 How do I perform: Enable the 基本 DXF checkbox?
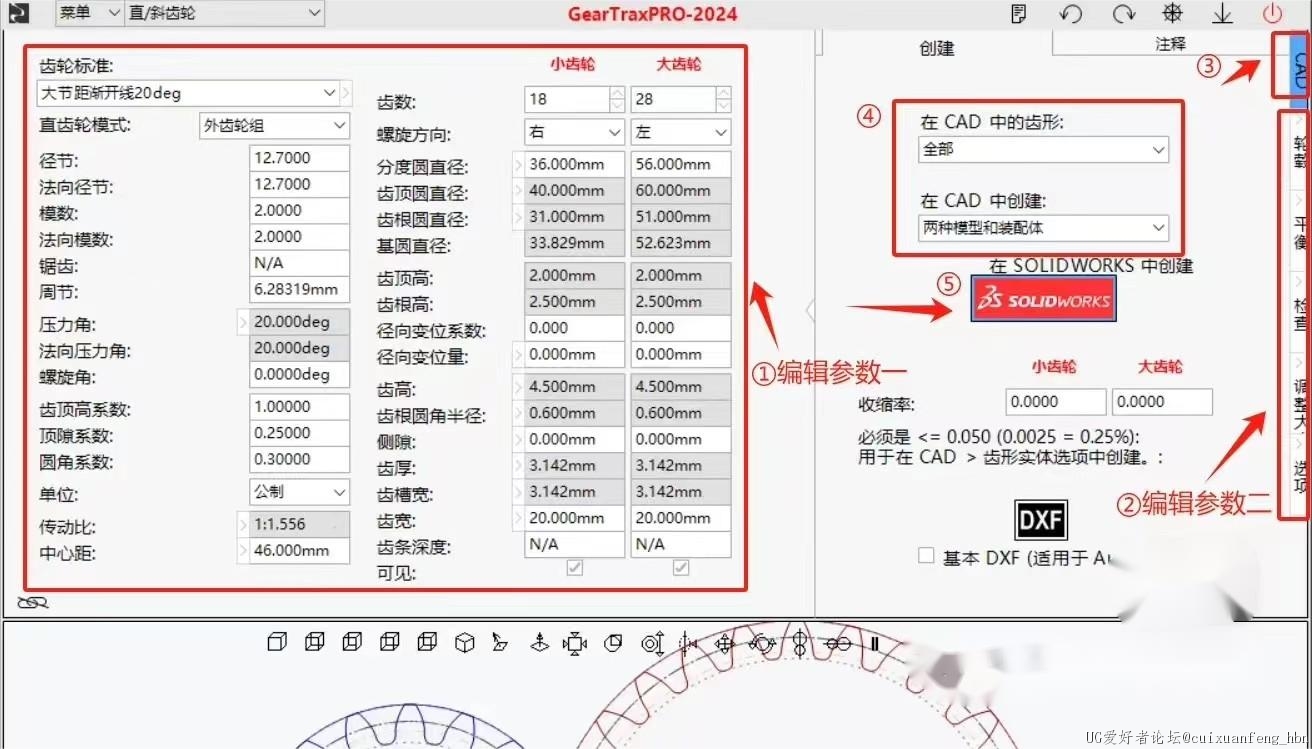click(x=926, y=556)
